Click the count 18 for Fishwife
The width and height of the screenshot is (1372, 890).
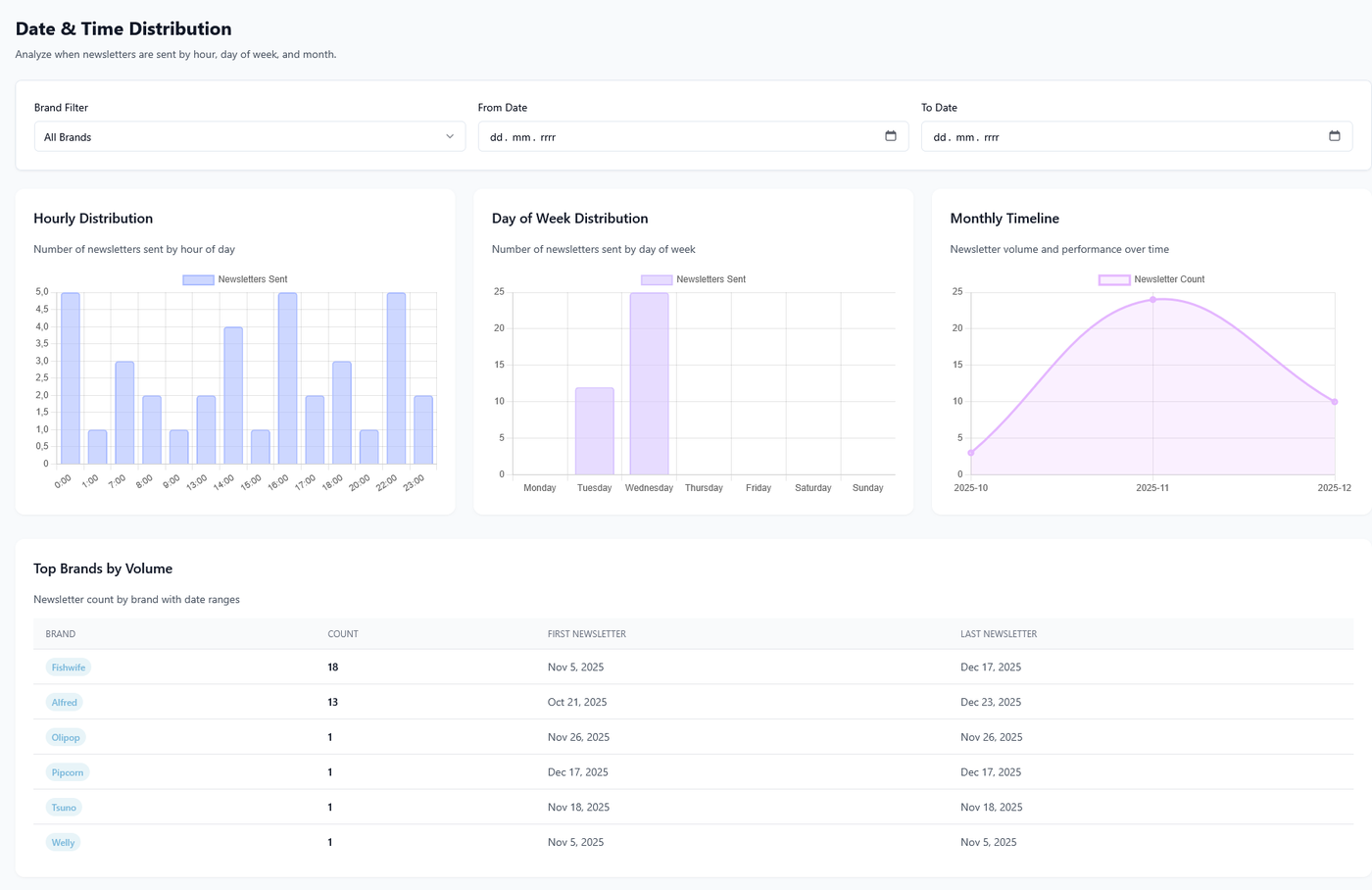click(333, 667)
